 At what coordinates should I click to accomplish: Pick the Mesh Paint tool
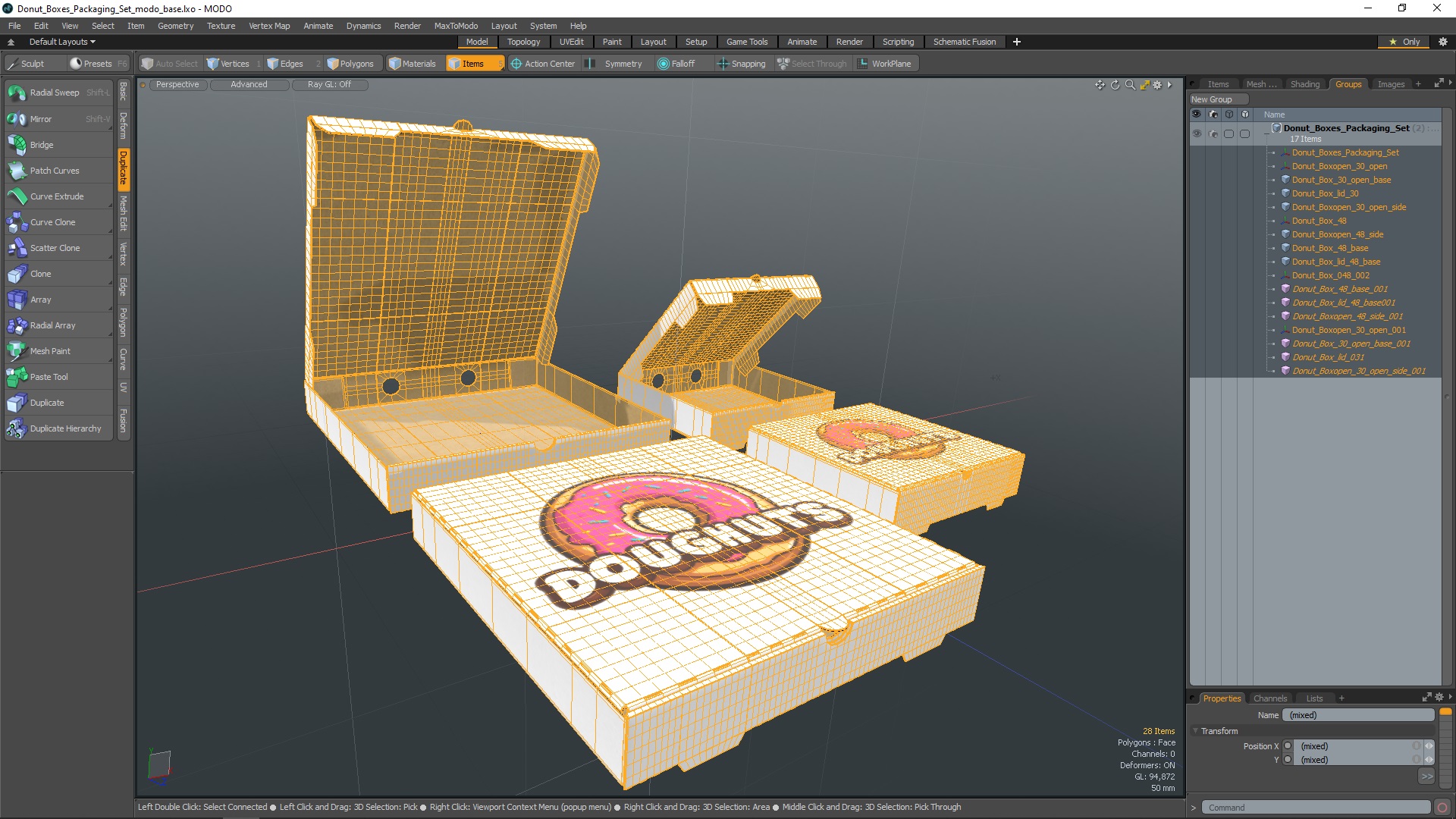click(x=50, y=351)
